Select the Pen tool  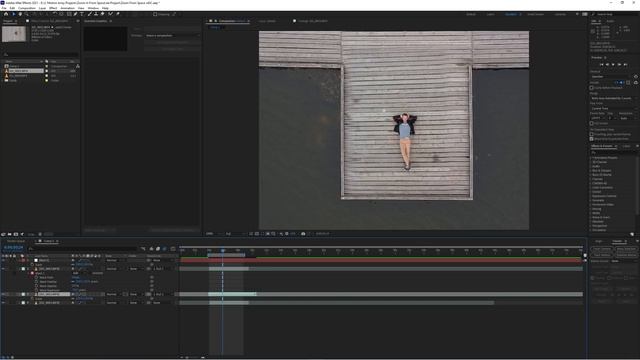(75, 14)
